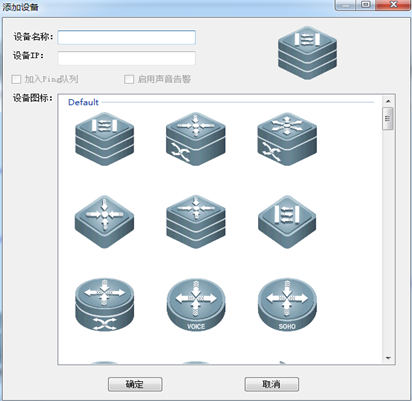Click the Default group header
This screenshot has width=412, height=401.
[x=83, y=102]
